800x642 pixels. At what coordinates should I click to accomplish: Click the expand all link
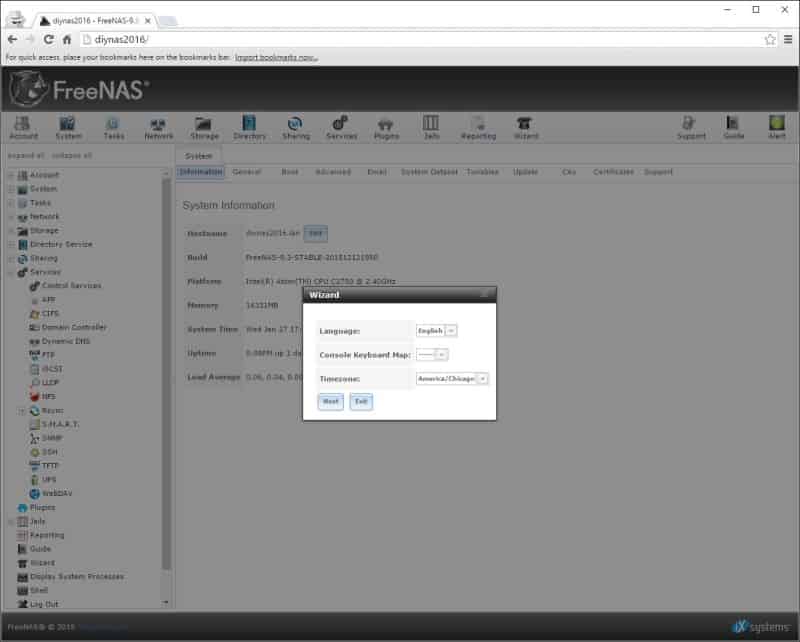click(26, 155)
